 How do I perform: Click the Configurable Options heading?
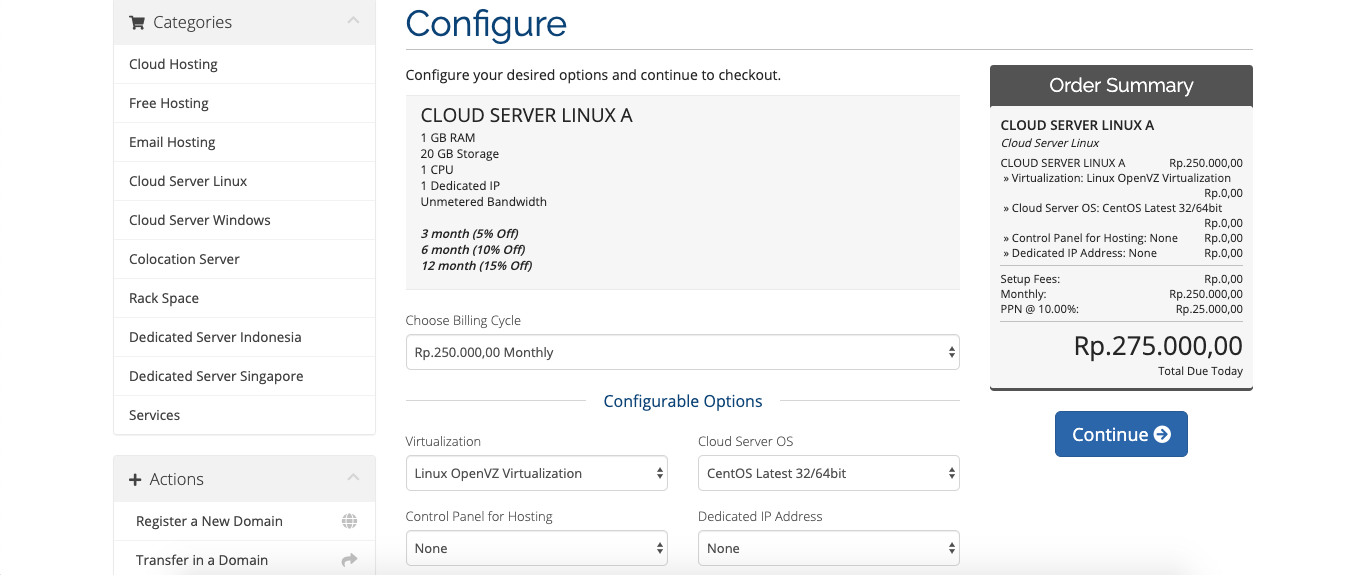683,401
